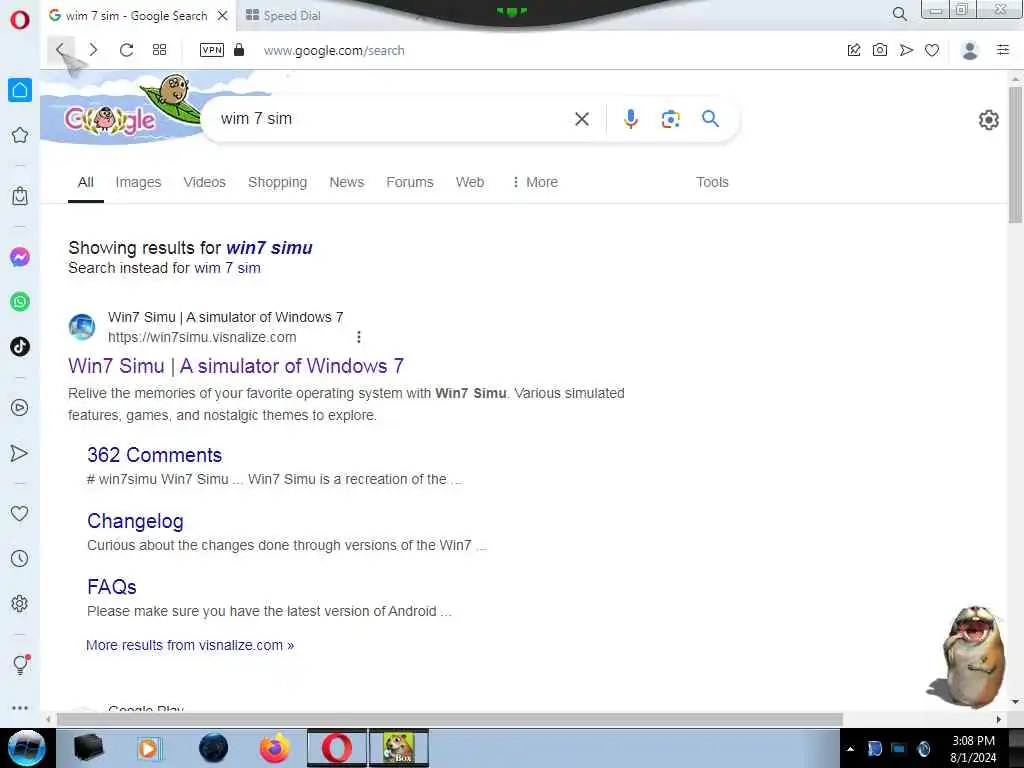Toggle the VPN badge in address bar
This screenshot has width=1024, height=768.
coord(212,50)
